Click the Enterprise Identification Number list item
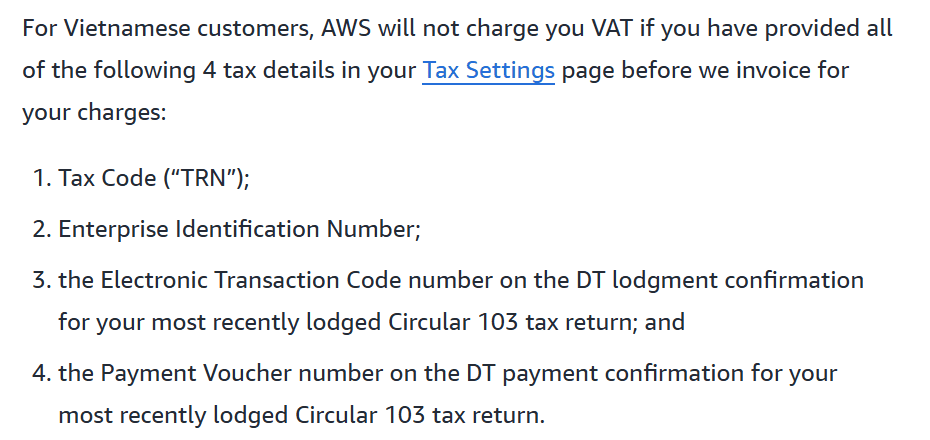Viewport: 930px width, 440px height. click(239, 229)
